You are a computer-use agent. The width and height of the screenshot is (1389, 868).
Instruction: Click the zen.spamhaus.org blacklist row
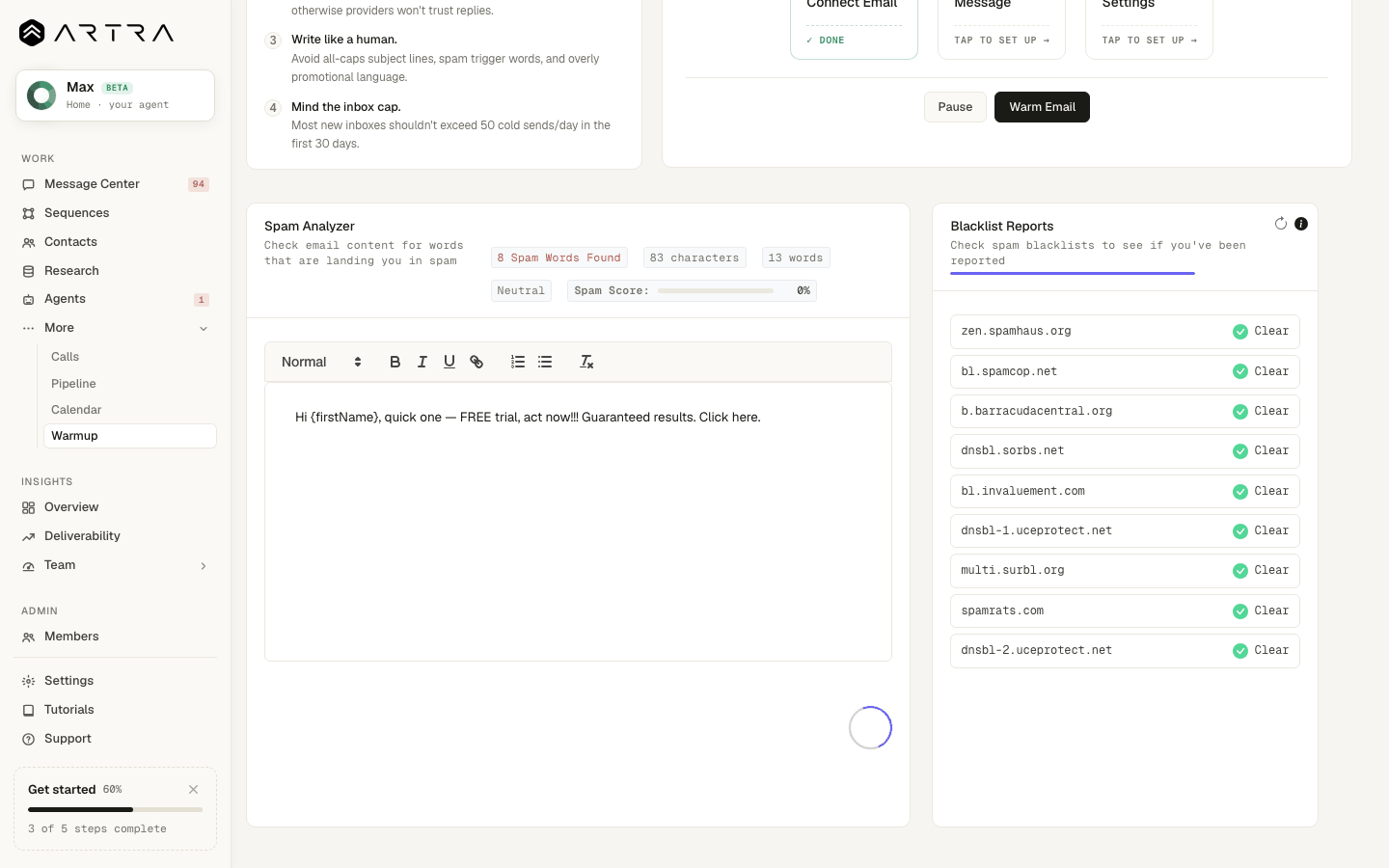click(1125, 332)
